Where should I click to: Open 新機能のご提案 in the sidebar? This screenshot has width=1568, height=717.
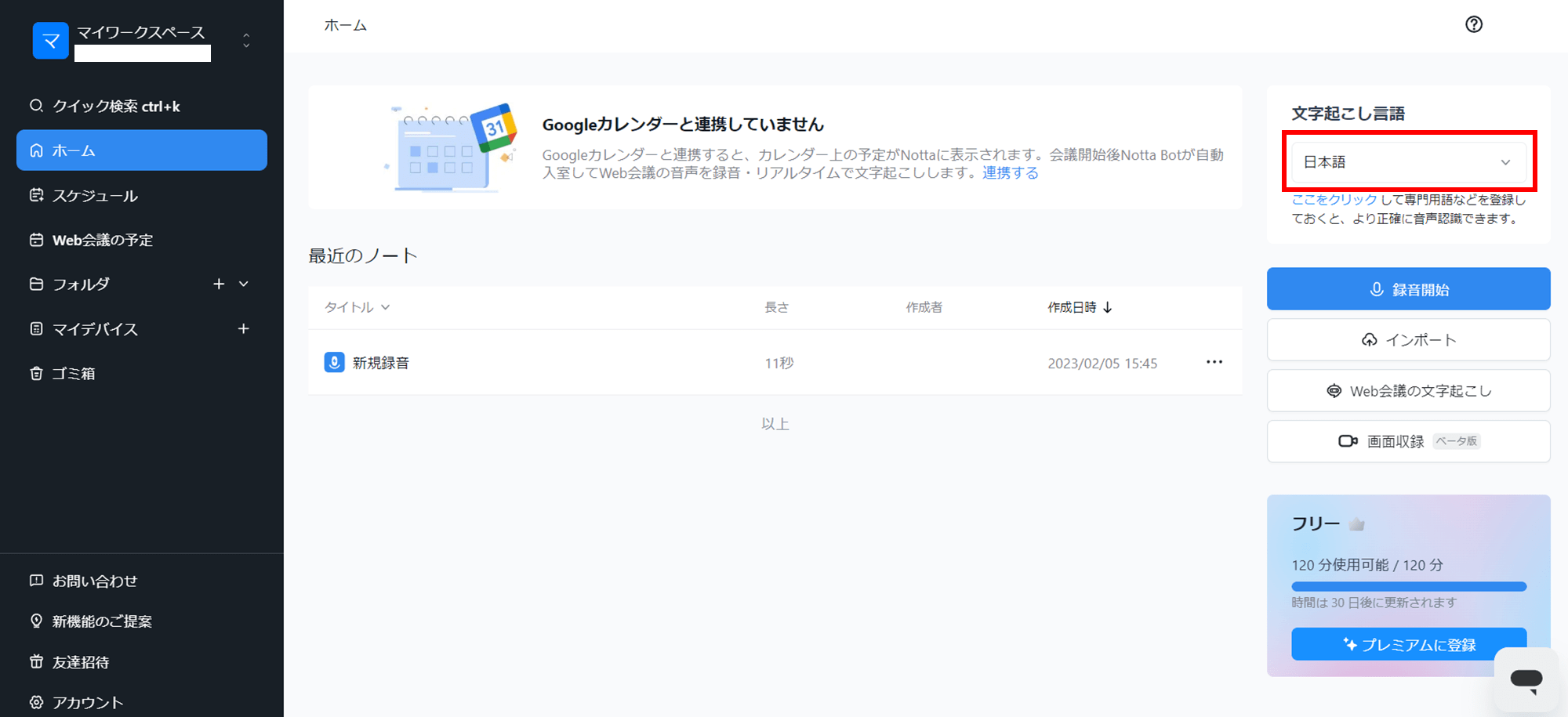(x=91, y=621)
